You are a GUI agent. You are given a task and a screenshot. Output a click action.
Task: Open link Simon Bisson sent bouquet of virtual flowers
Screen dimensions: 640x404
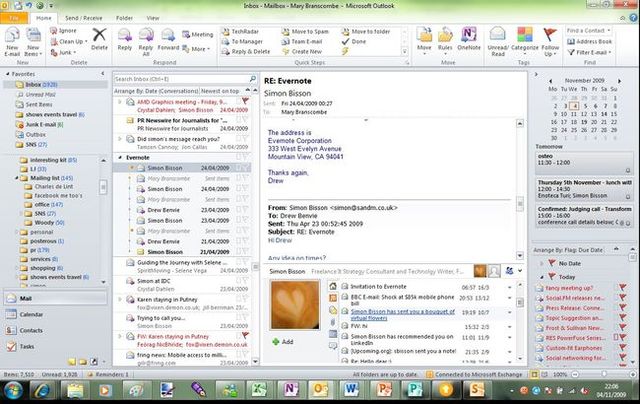[402, 314]
